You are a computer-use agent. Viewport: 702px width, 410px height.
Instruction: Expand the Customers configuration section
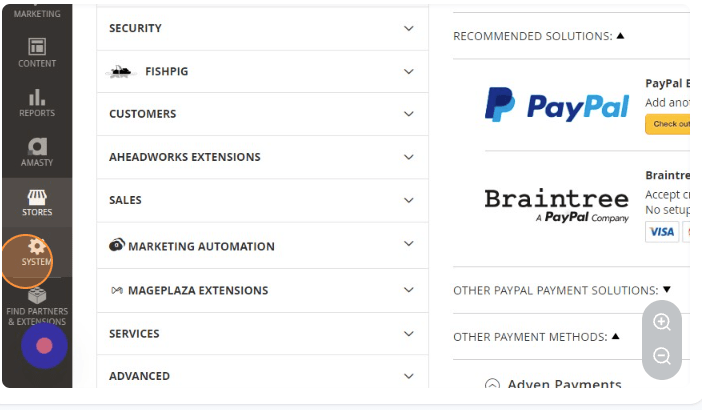[x=262, y=114]
